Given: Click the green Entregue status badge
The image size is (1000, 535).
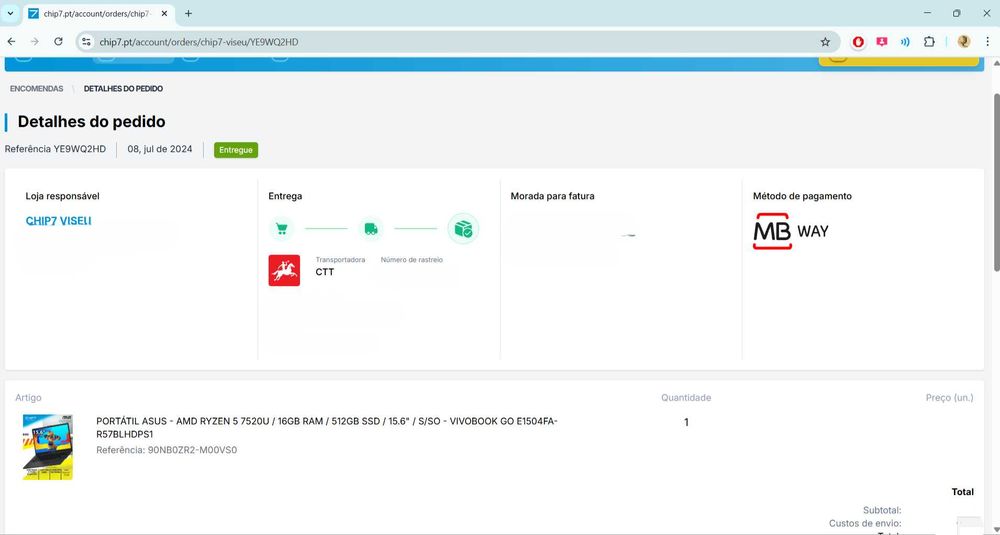Looking at the screenshot, I should [x=236, y=150].
